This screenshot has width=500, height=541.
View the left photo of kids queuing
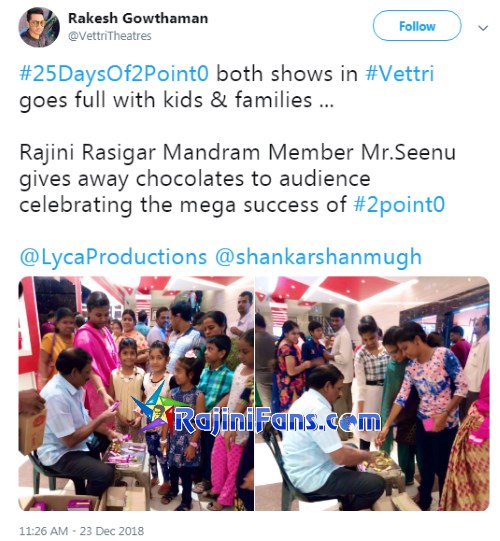136,393
